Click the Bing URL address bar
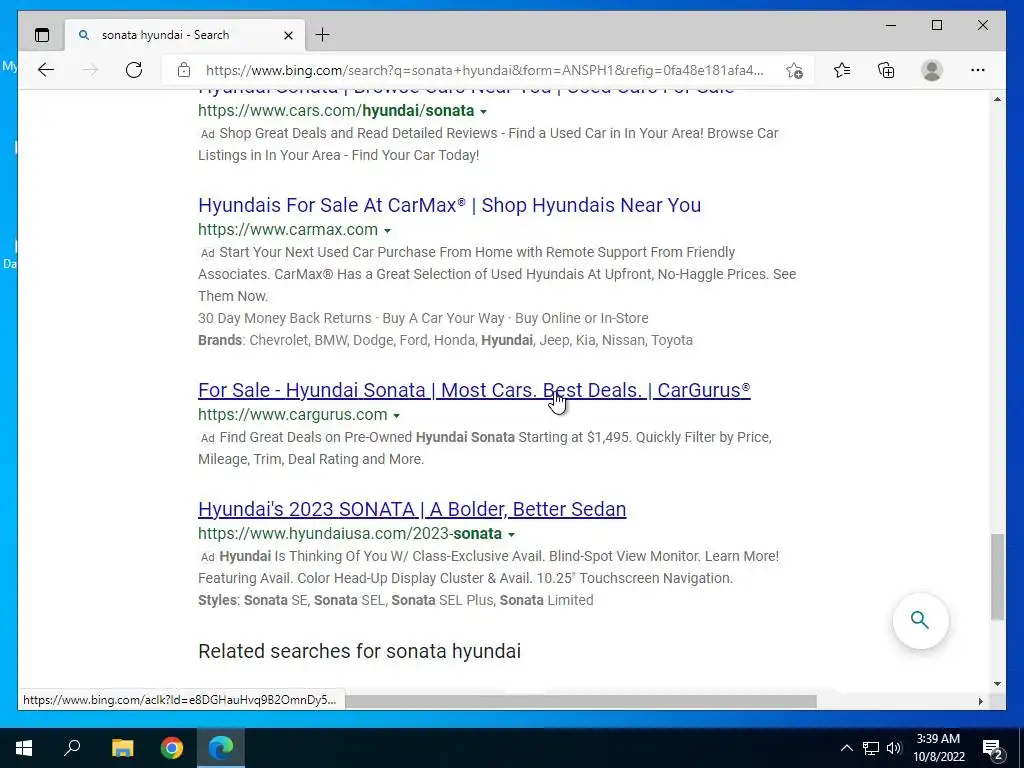1024x768 pixels. (485, 70)
